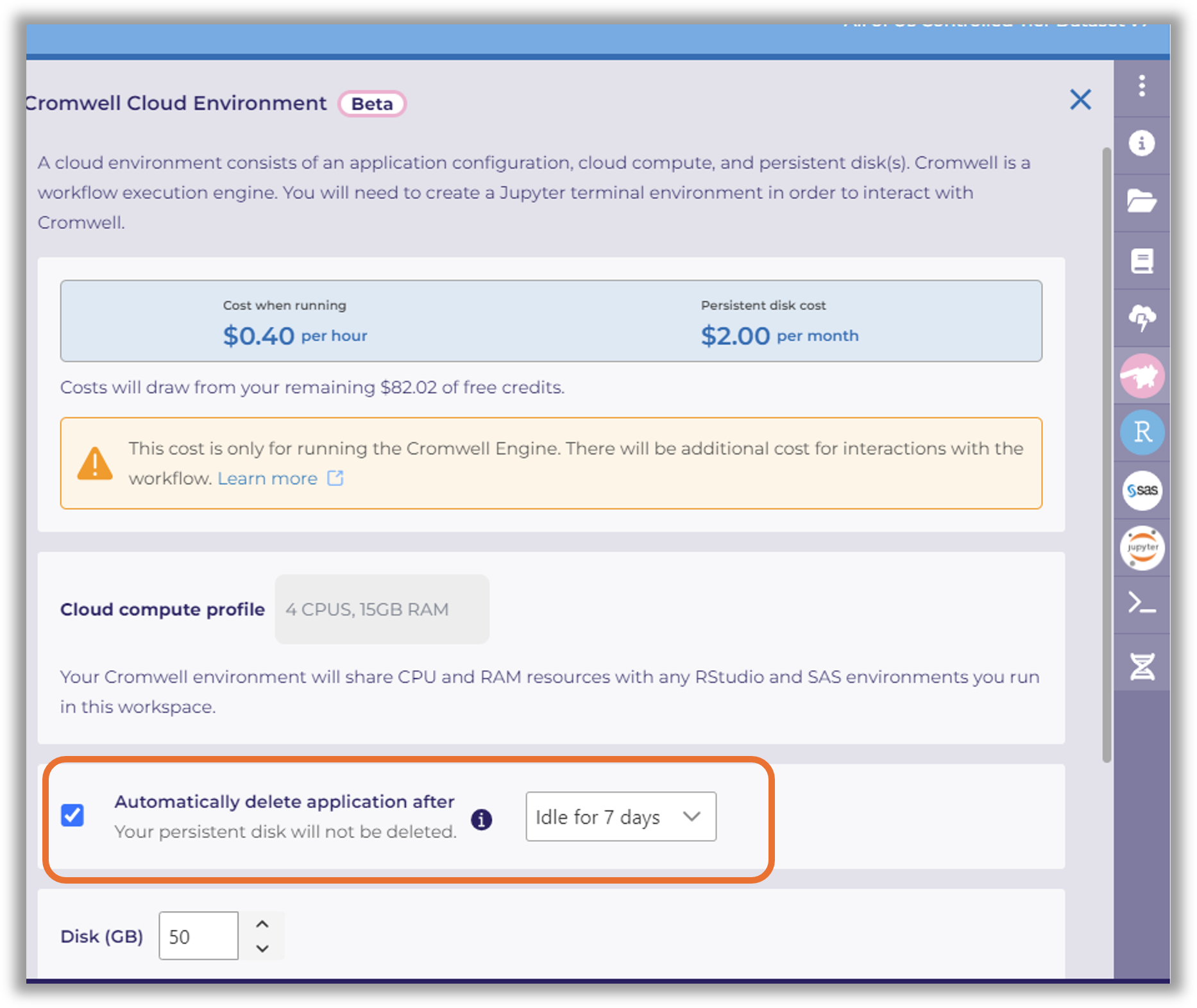
Task: Click the panel's vertical scrollbar
Action: click(1107, 455)
